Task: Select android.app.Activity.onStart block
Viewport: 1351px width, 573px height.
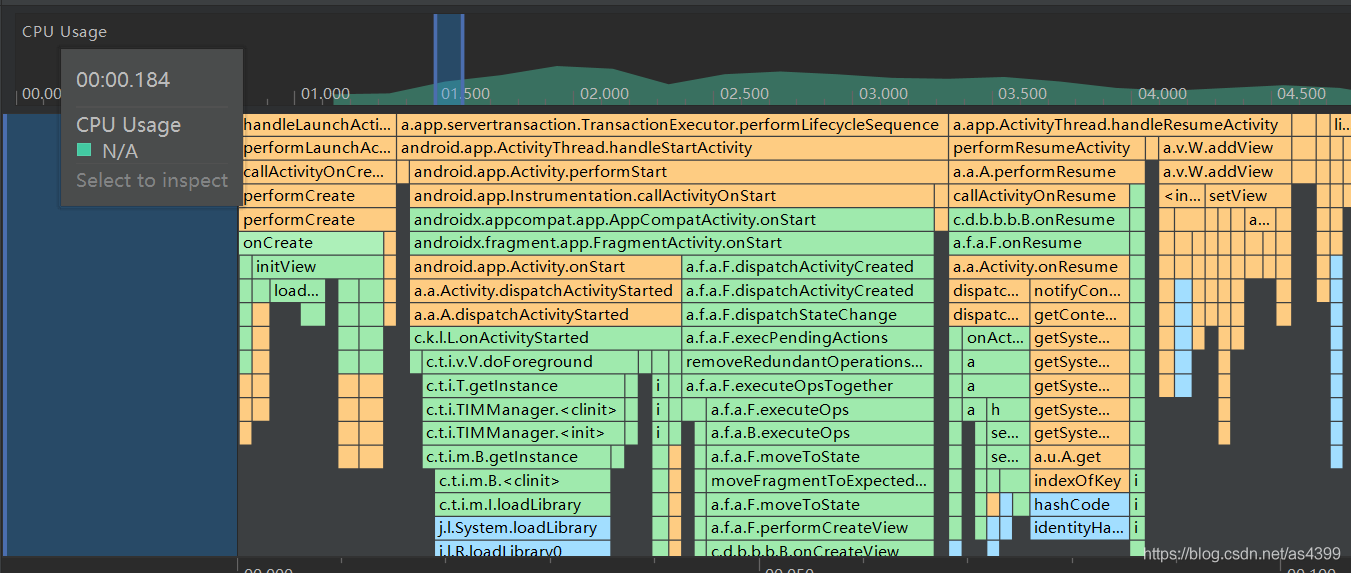Action: (x=545, y=267)
